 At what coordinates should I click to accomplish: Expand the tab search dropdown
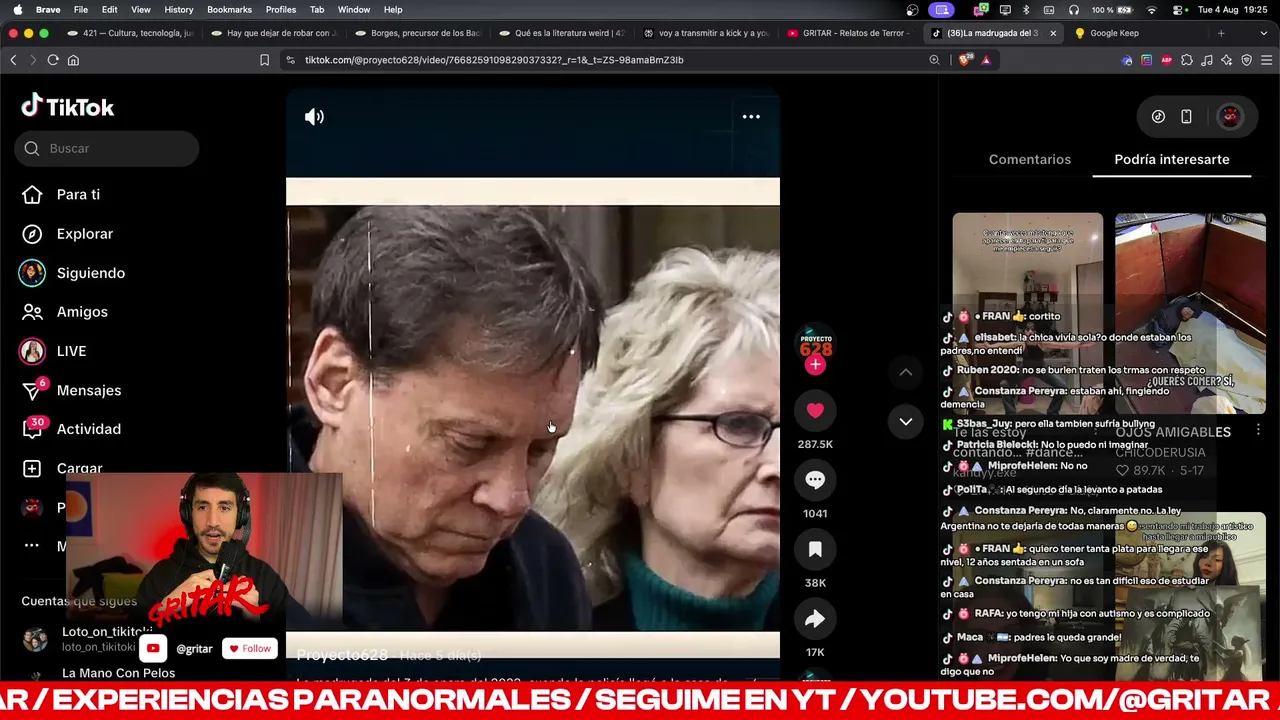(x=1265, y=33)
